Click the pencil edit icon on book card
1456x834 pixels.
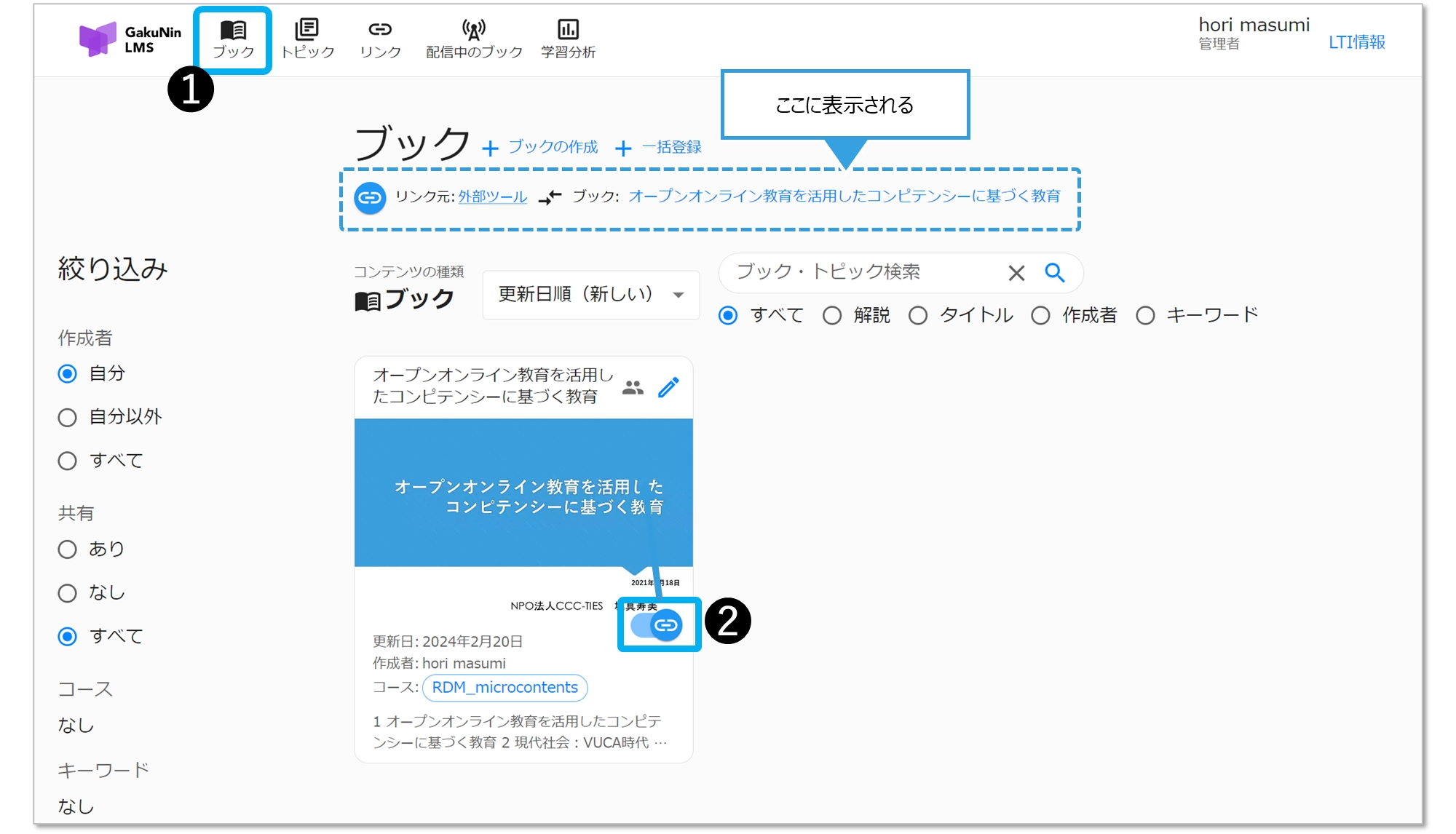668,387
